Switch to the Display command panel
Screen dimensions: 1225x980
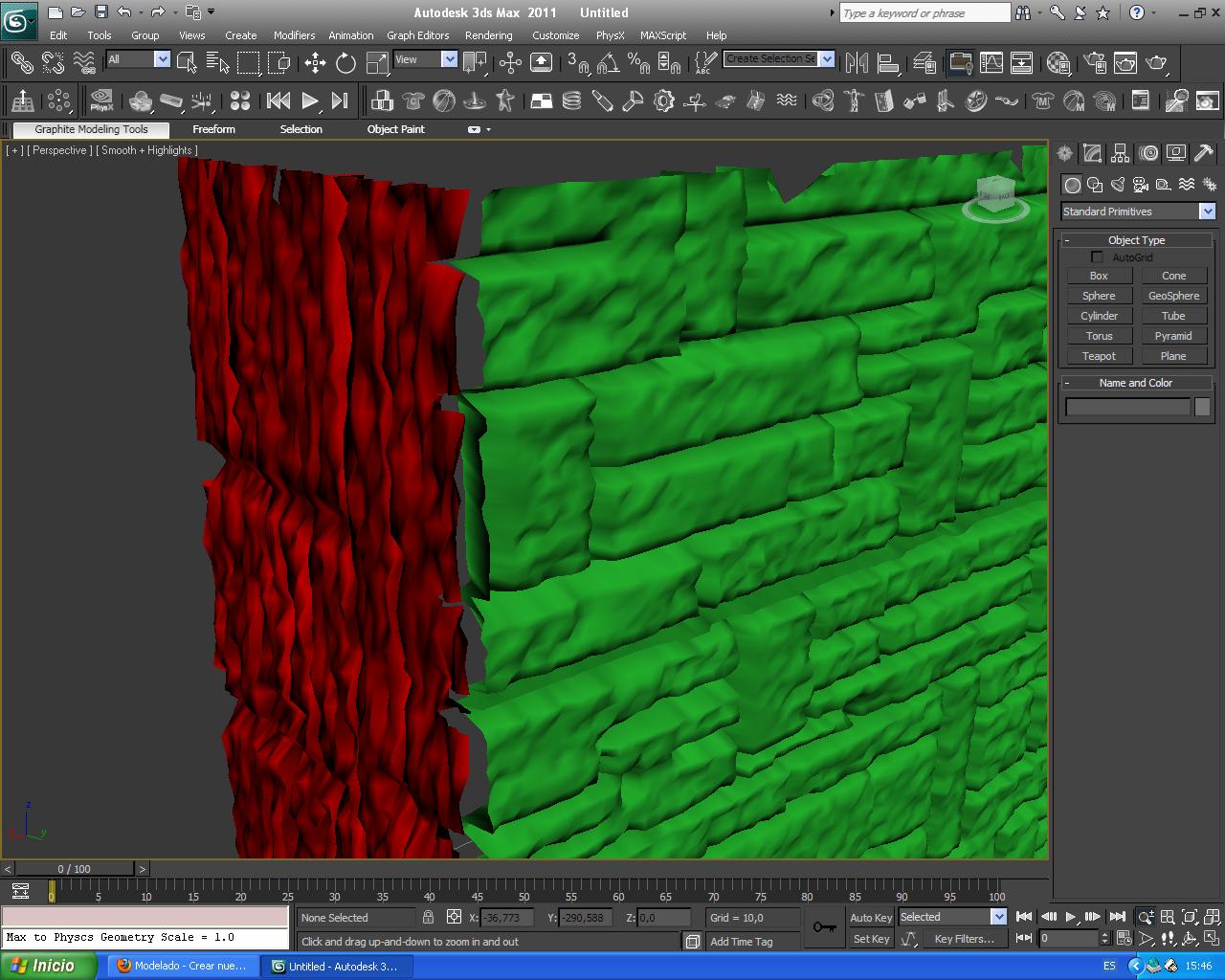[1176, 153]
